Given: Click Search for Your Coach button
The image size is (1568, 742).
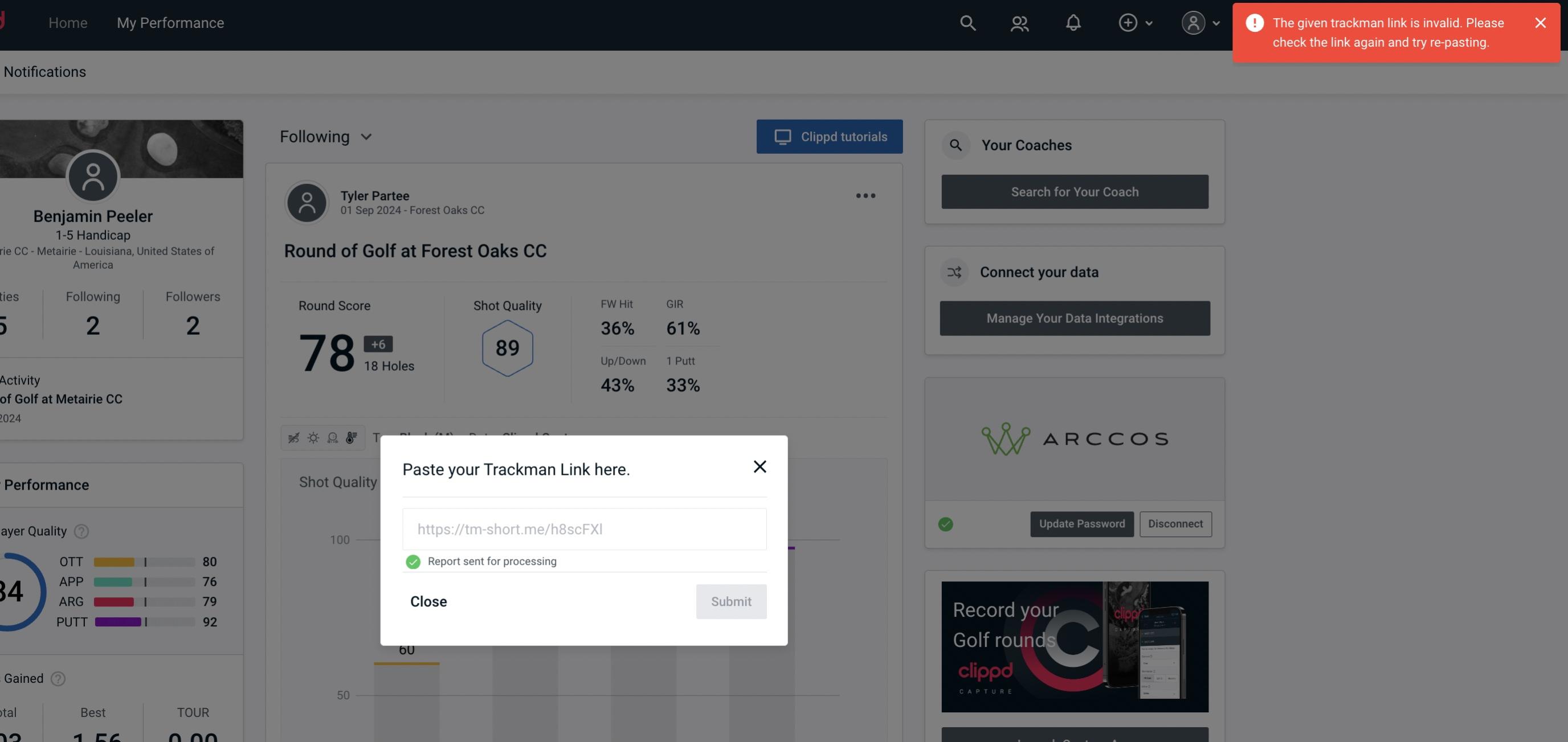Looking at the screenshot, I should [x=1075, y=192].
